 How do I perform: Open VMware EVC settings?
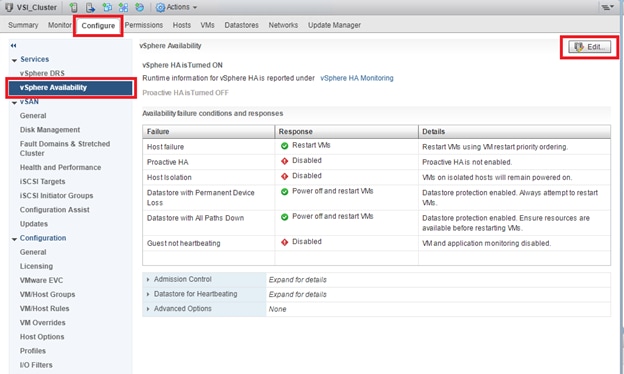click(x=41, y=280)
